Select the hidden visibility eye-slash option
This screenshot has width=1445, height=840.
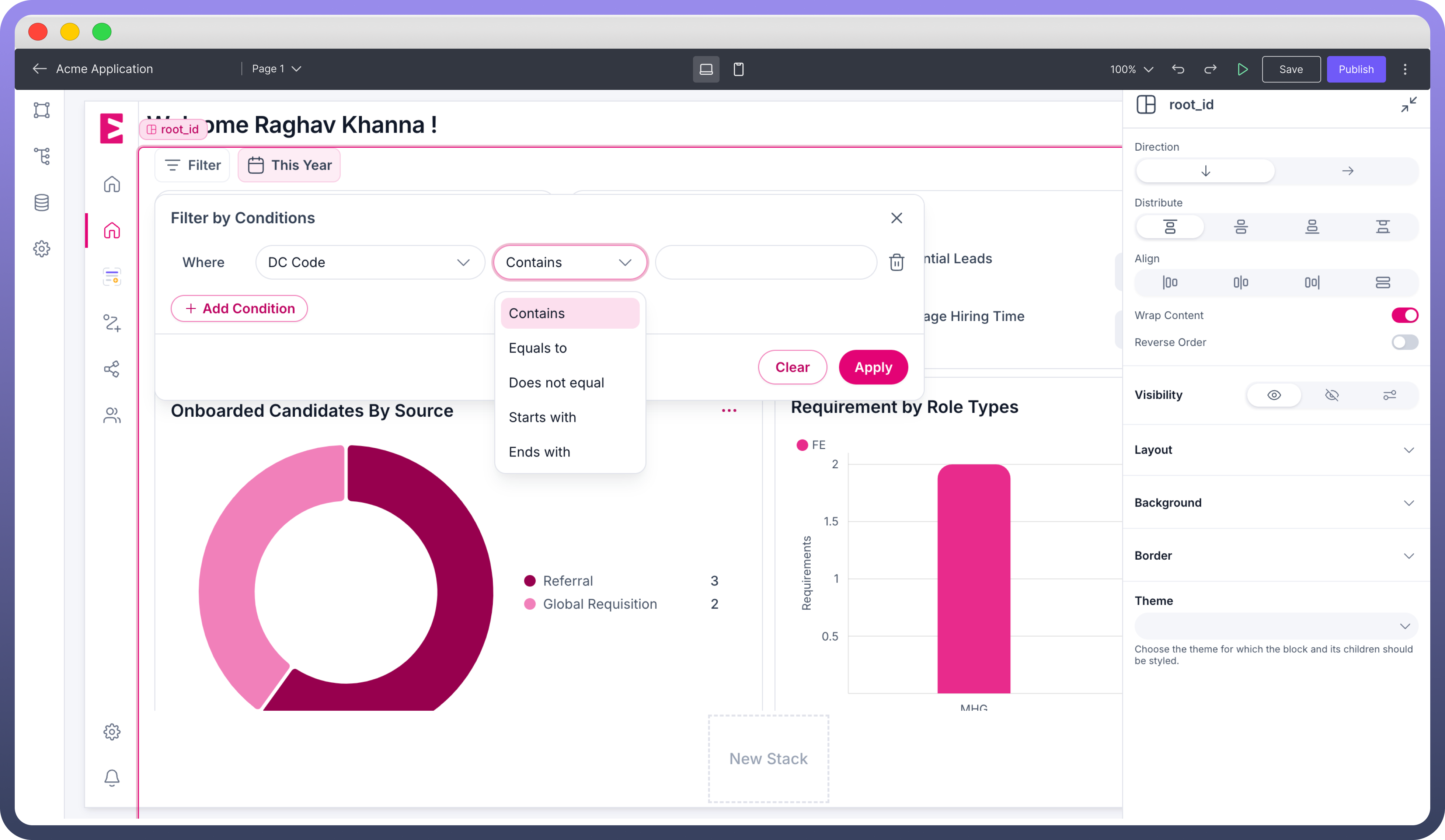point(1331,395)
